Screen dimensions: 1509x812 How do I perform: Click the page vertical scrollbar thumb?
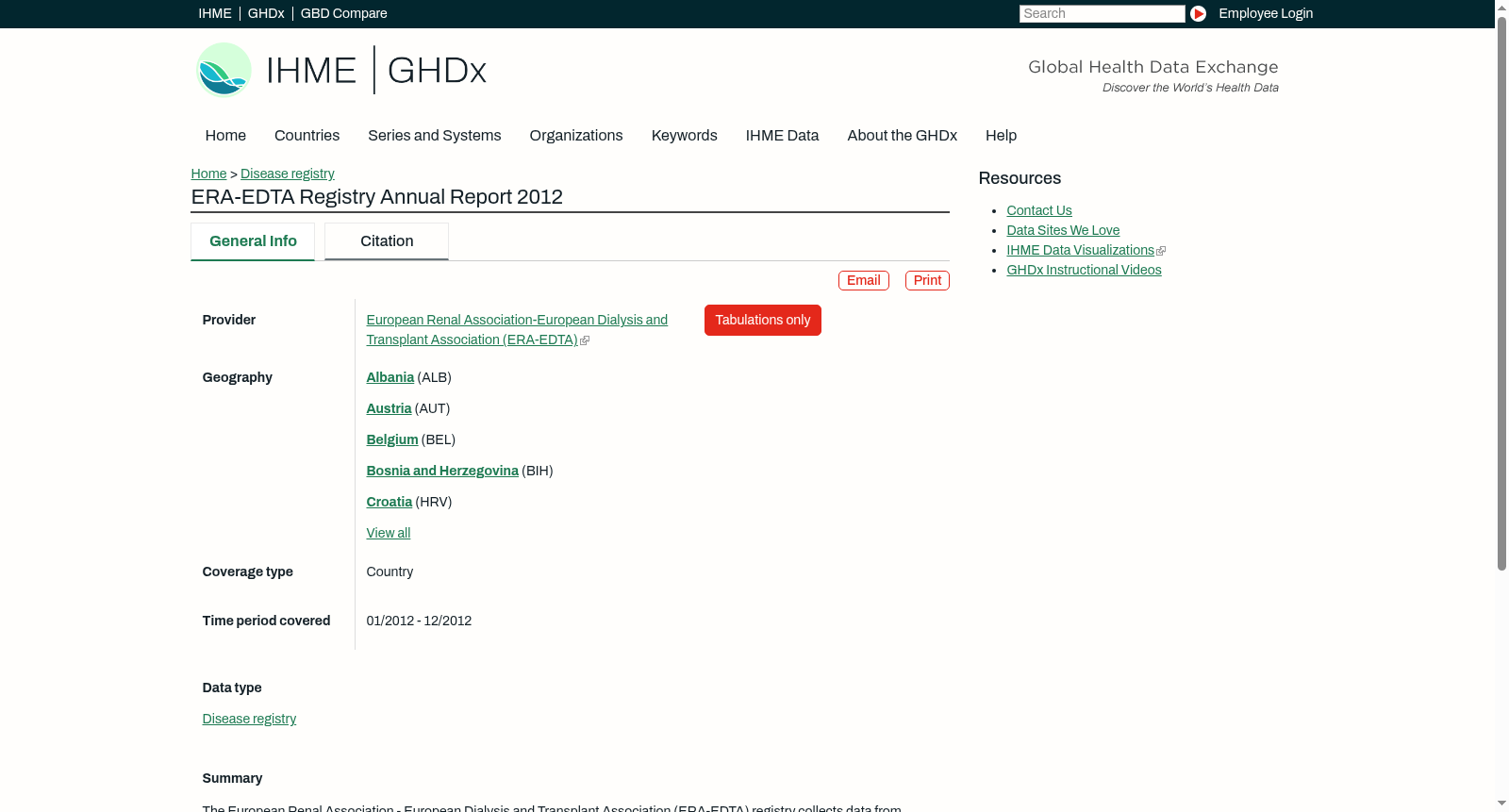pos(1501,292)
